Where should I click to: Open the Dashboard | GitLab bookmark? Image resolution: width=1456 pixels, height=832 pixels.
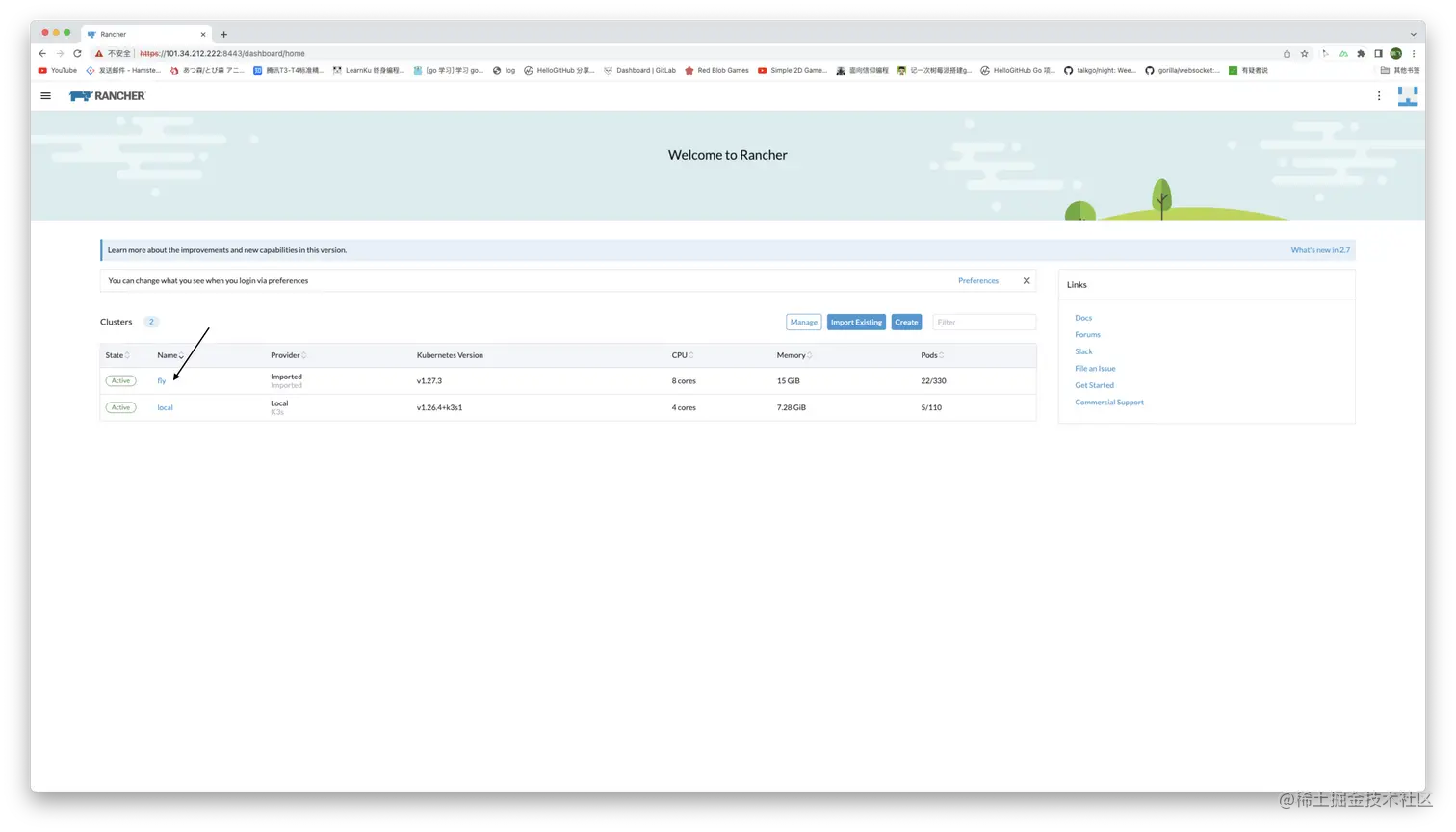click(x=640, y=70)
